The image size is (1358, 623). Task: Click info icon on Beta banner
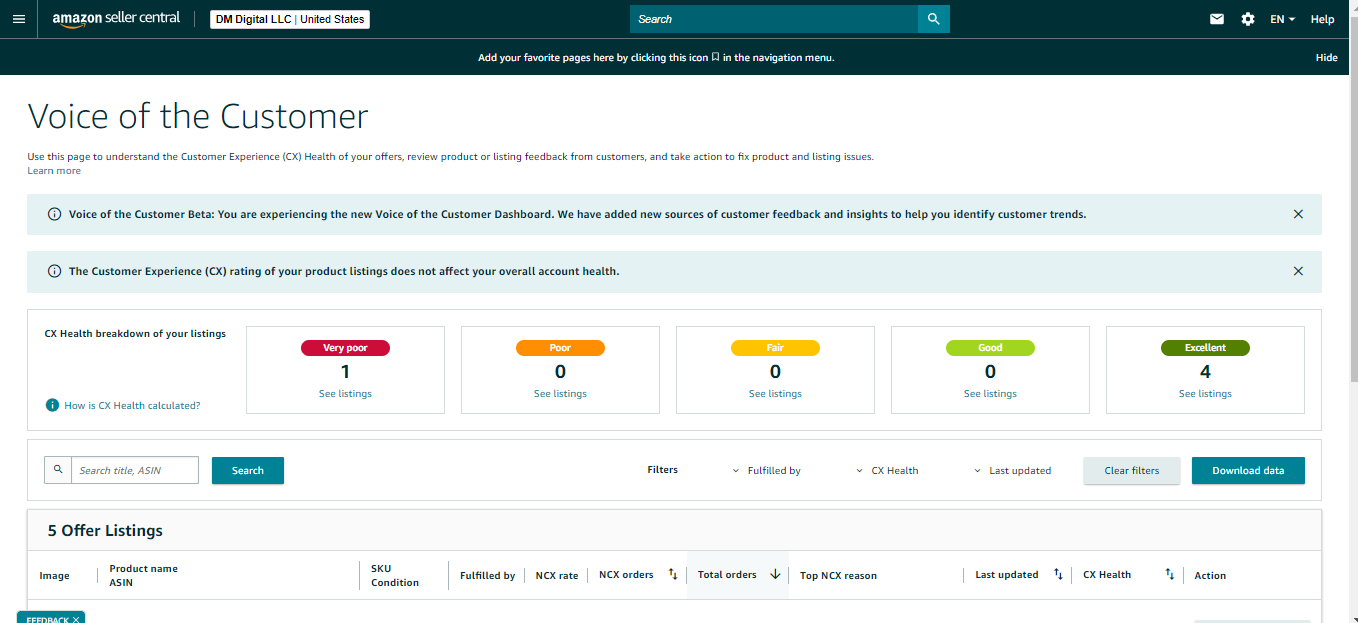pos(54,214)
